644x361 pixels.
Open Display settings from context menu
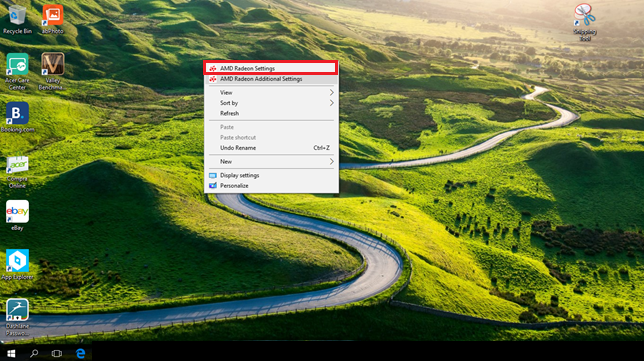point(271,175)
